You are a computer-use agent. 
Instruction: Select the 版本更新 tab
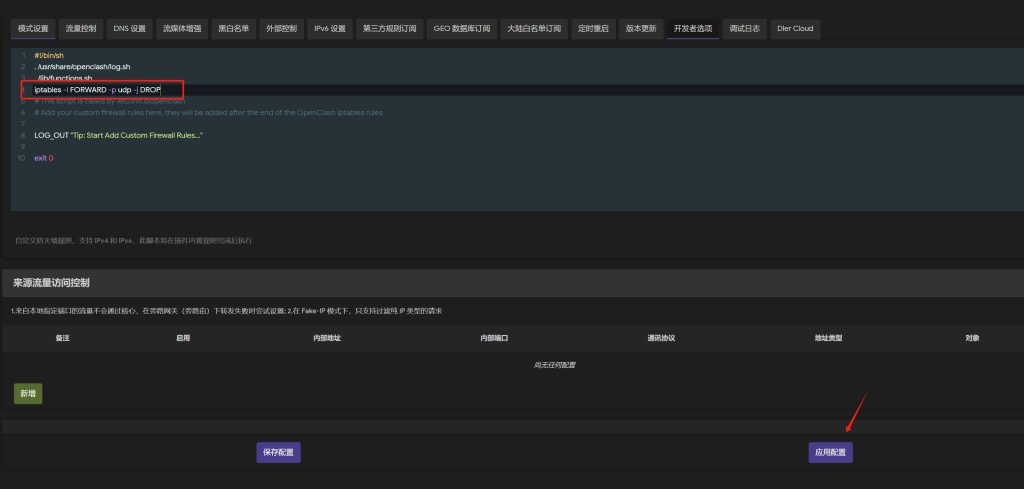point(641,29)
